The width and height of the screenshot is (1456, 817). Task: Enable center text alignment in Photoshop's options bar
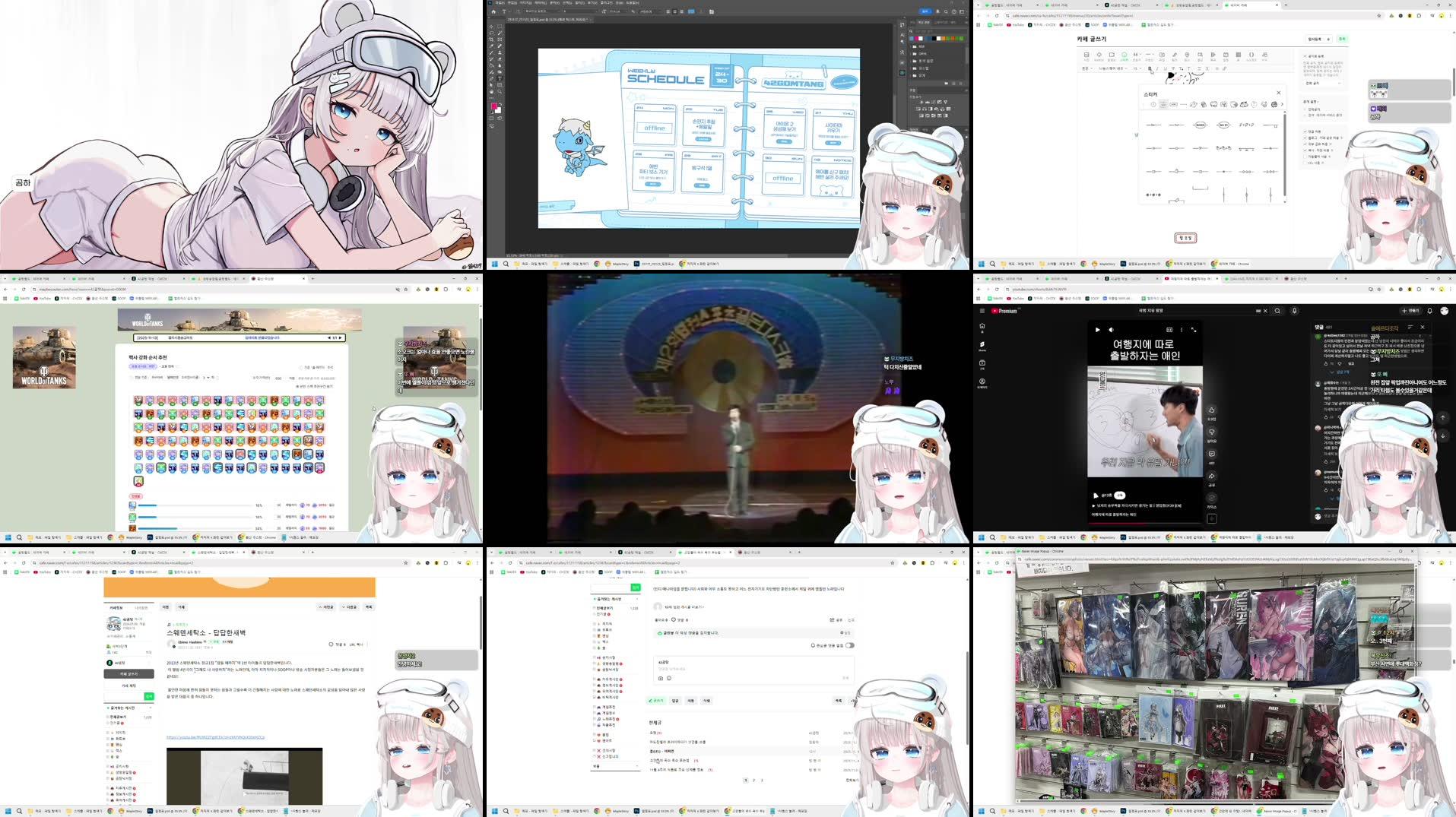click(x=674, y=12)
